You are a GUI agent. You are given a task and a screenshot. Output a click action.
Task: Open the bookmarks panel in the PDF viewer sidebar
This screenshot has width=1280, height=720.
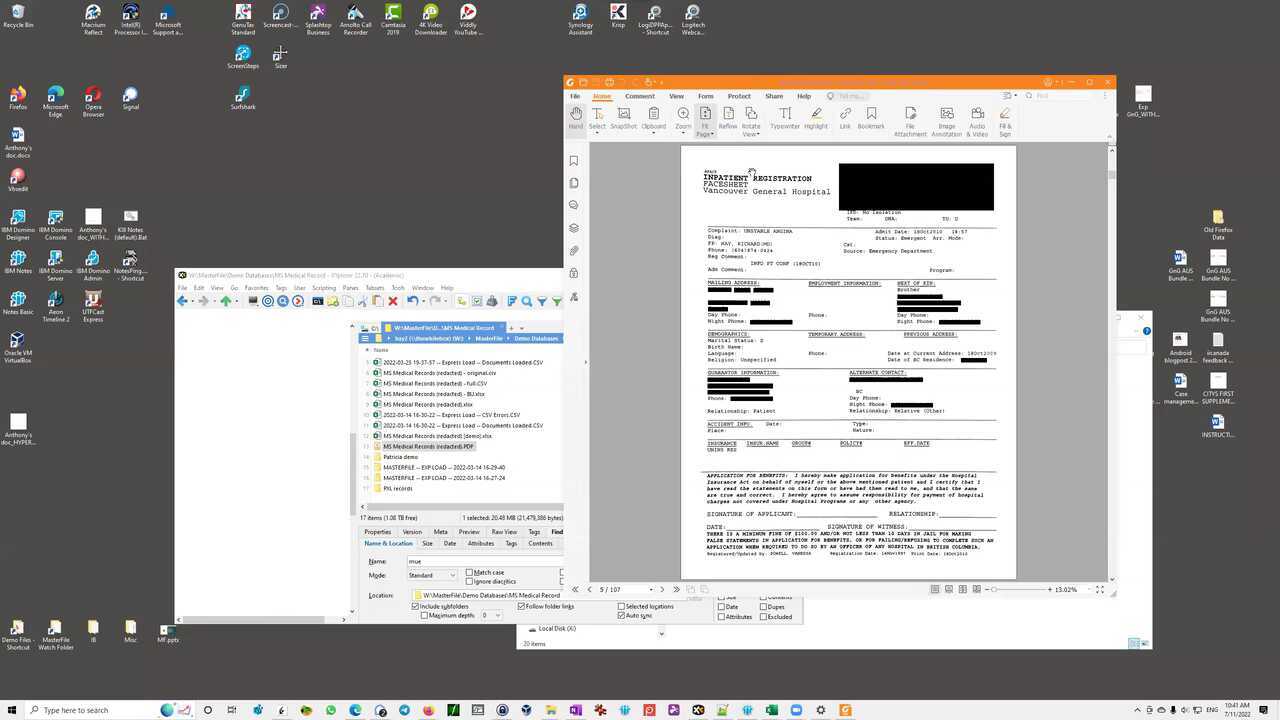click(x=574, y=160)
